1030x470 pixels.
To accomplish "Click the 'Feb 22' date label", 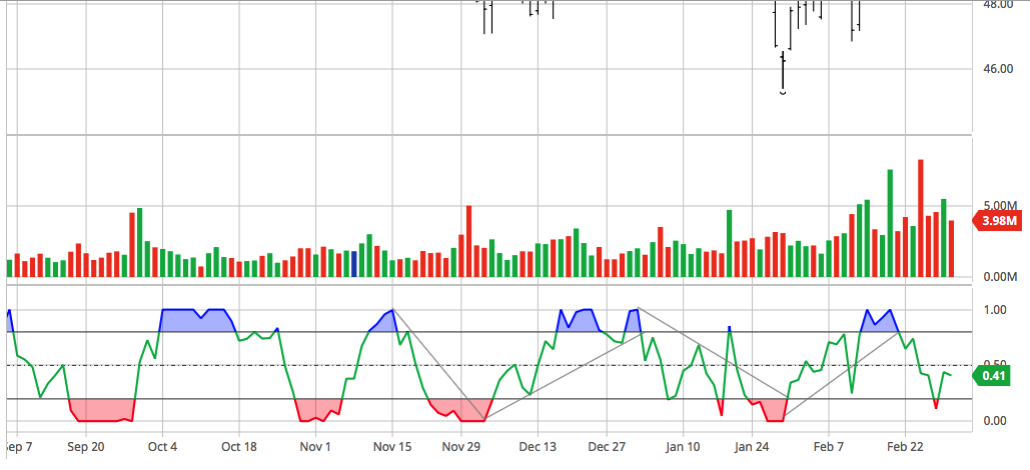I will coord(905,446).
